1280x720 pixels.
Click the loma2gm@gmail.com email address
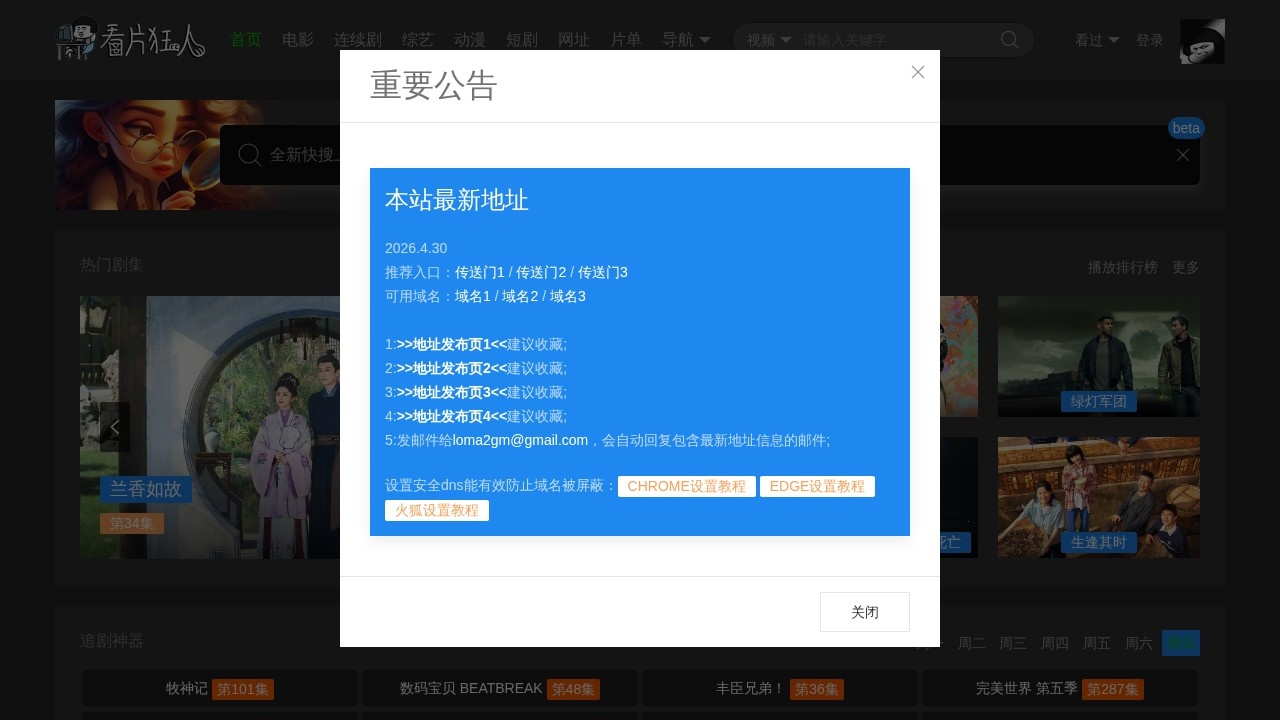(520, 440)
